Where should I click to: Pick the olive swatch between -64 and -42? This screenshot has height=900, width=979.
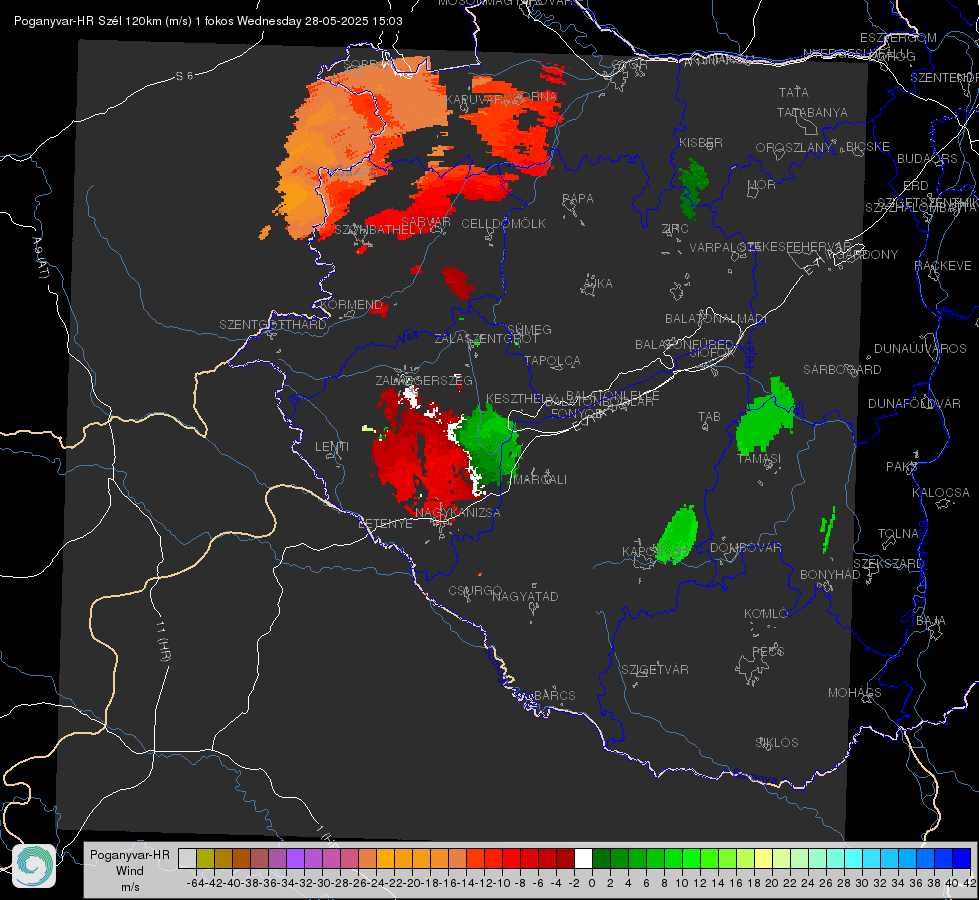205,858
